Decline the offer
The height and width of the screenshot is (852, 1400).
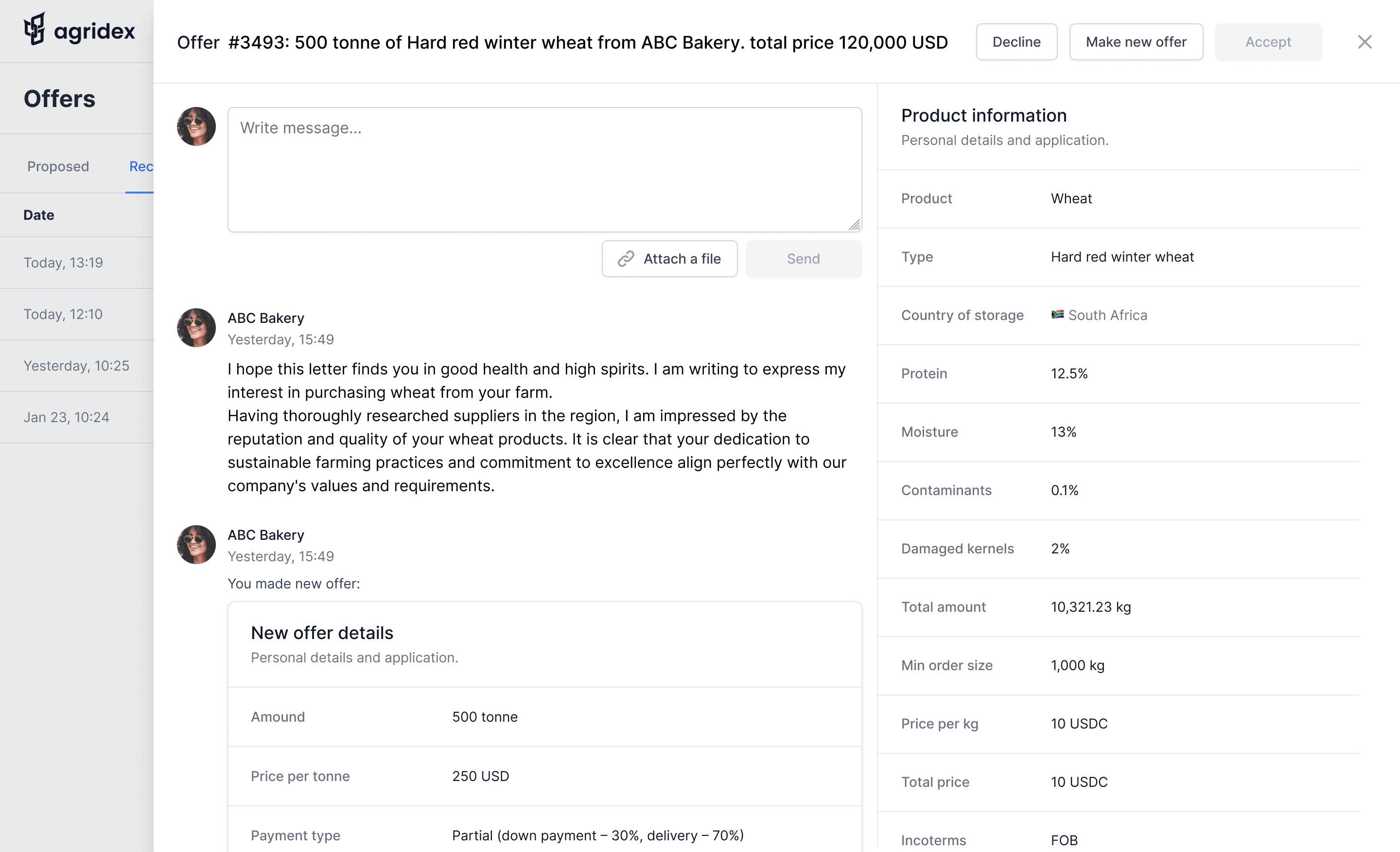[x=1016, y=42]
